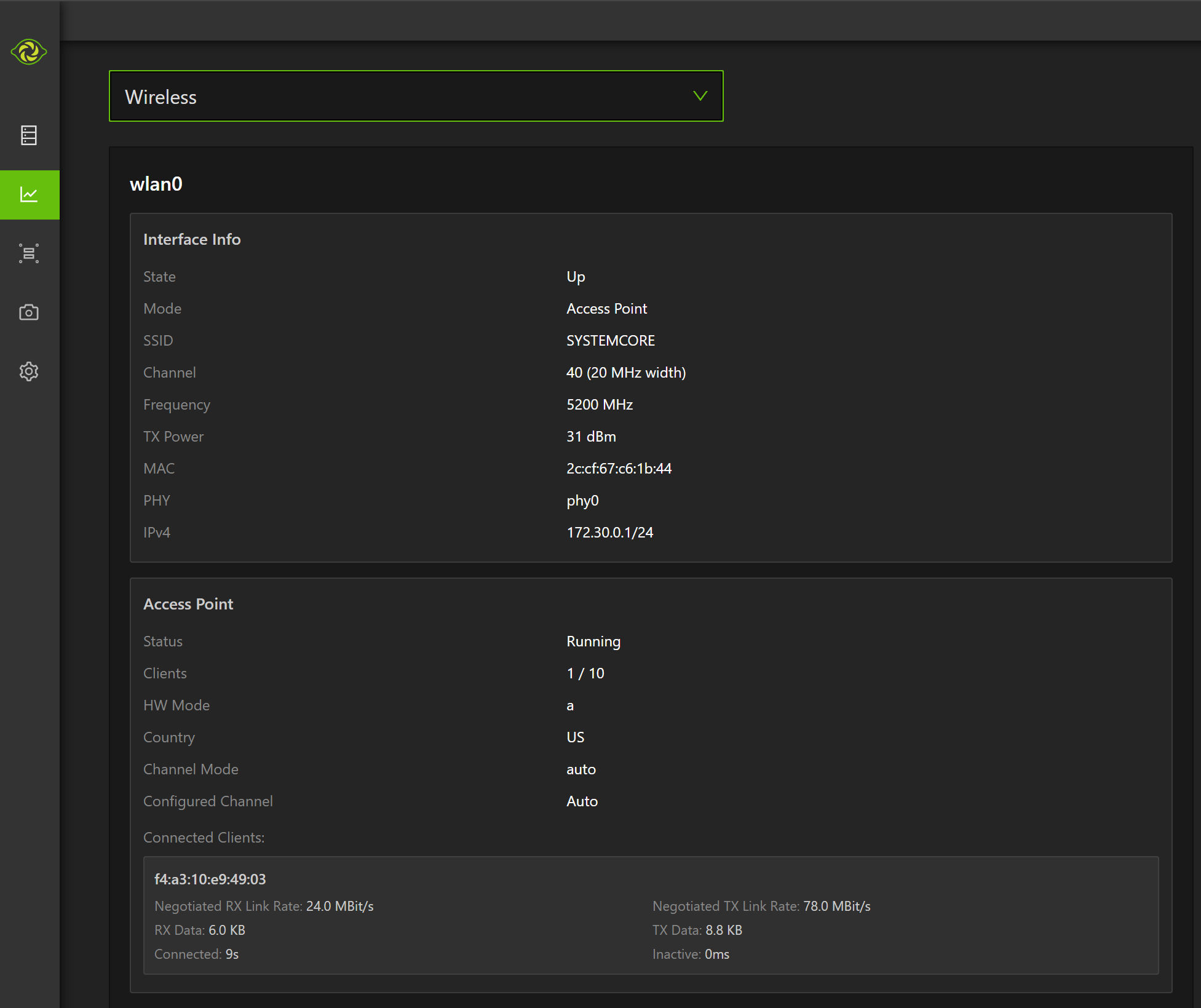Image resolution: width=1201 pixels, height=1008 pixels.
Task: Click the Clients count 1 / 10
Action: [x=585, y=673]
